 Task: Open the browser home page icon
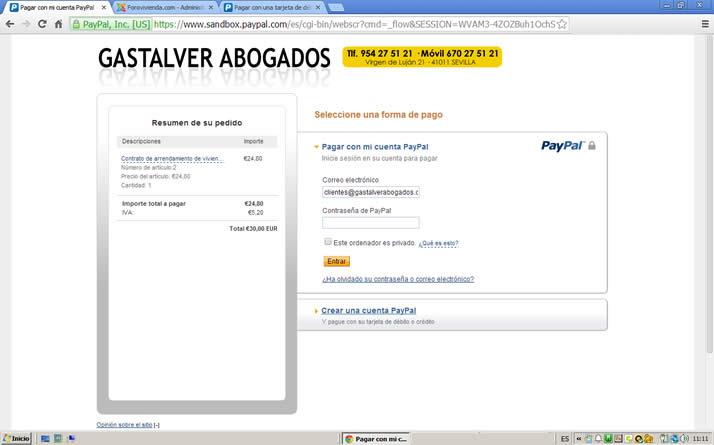click(58, 24)
